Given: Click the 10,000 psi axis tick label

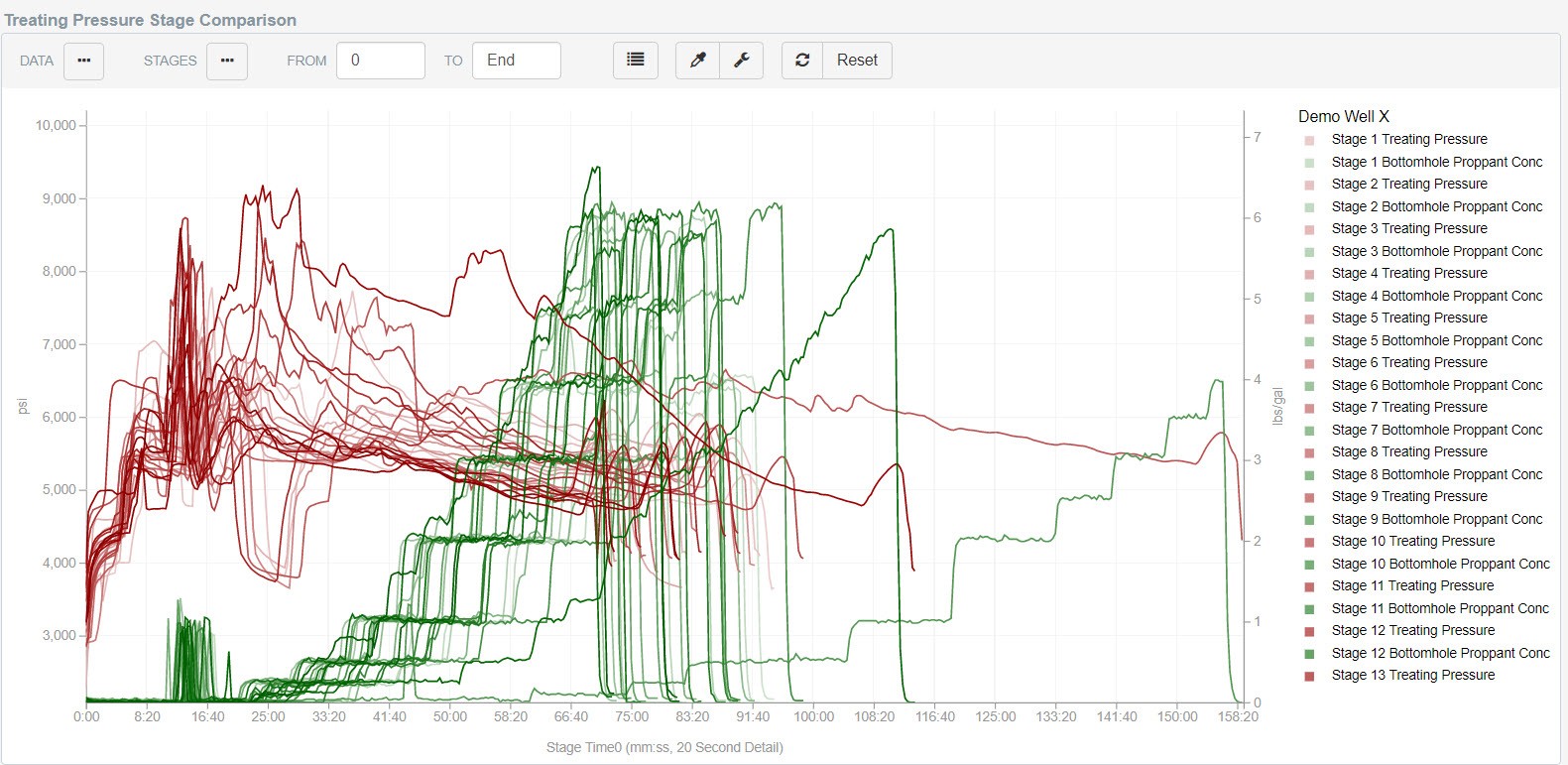Looking at the screenshot, I should tap(56, 125).
